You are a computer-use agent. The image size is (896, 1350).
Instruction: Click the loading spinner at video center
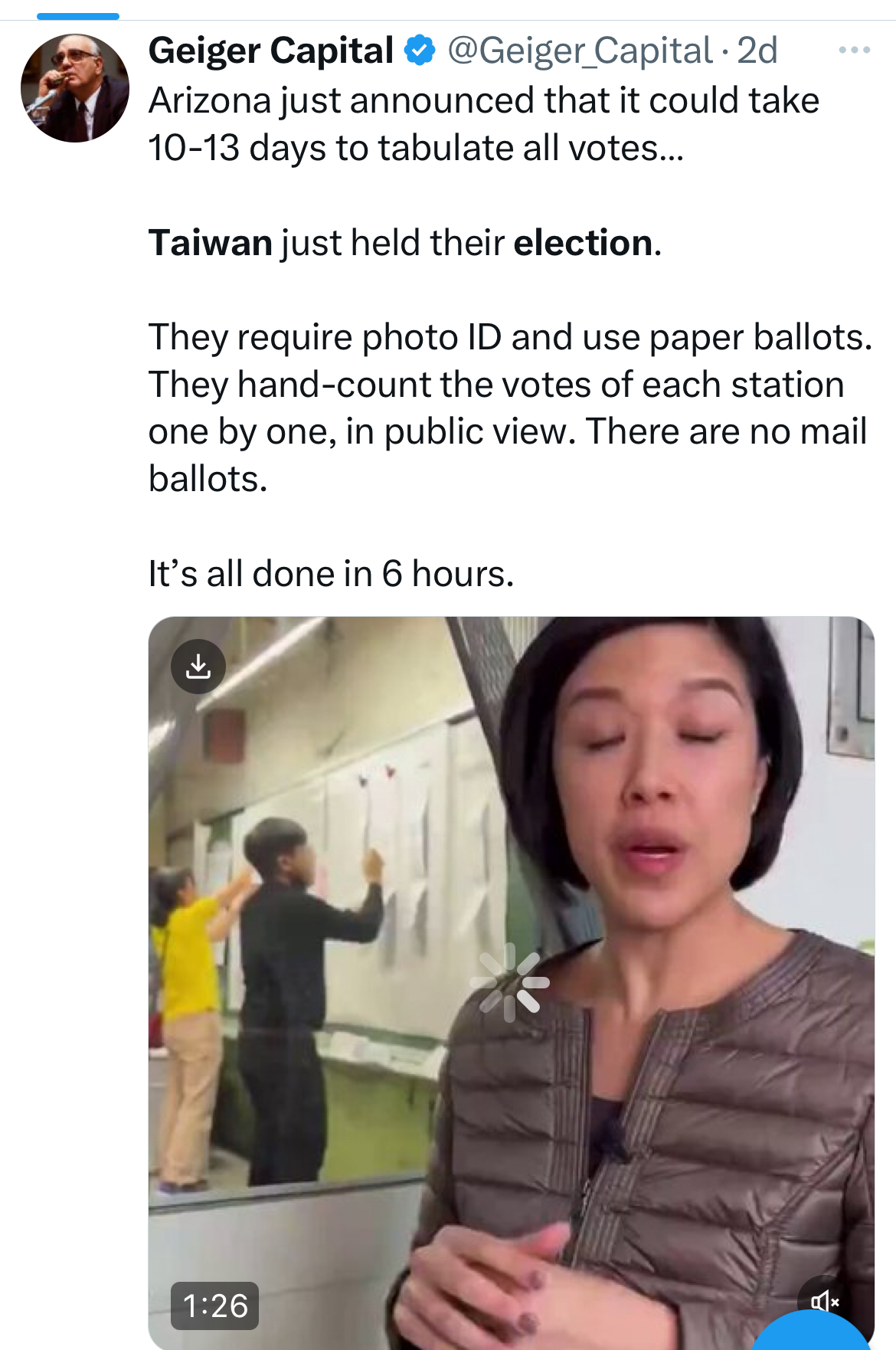(511, 983)
